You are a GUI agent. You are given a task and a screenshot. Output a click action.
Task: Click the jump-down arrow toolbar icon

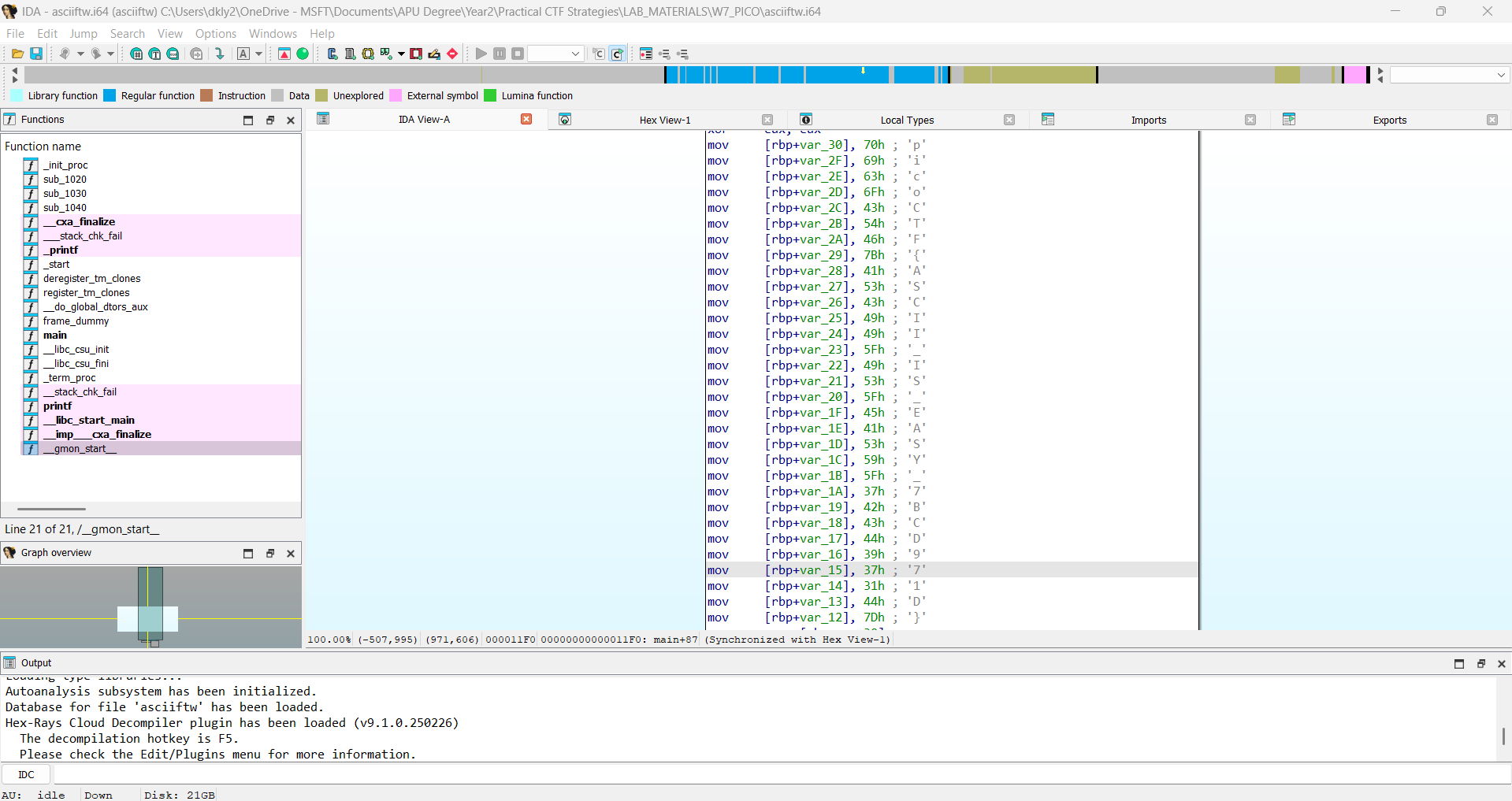221,54
